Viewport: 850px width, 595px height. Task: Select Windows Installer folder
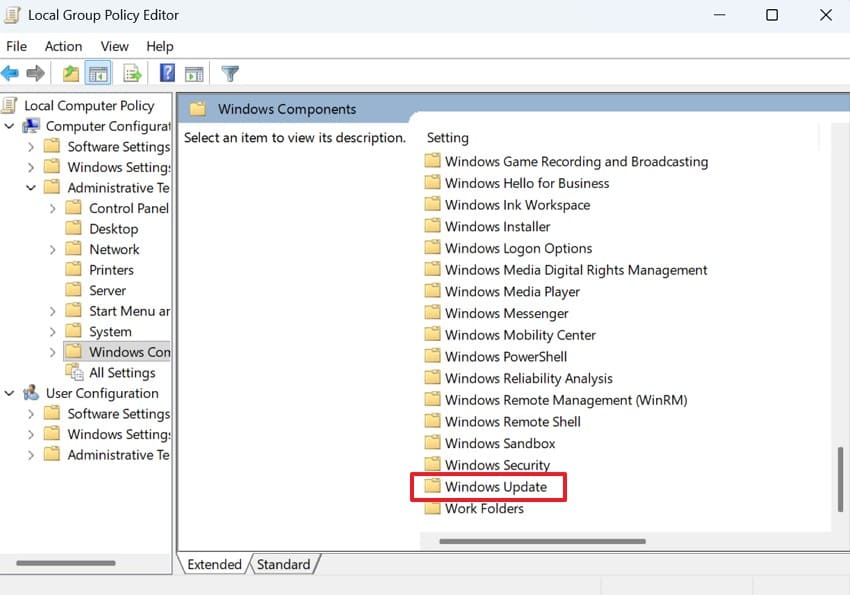coord(497,227)
